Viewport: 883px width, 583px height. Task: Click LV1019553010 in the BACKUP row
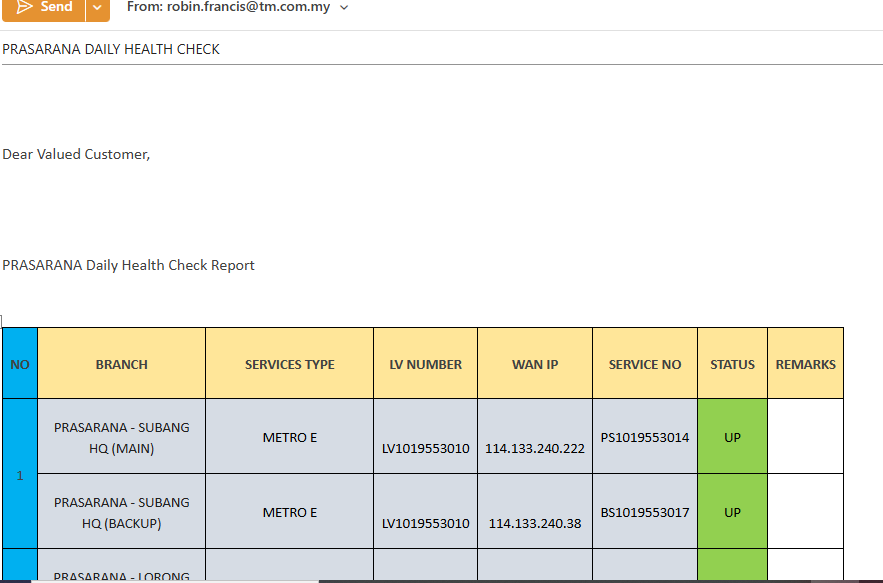(426, 523)
